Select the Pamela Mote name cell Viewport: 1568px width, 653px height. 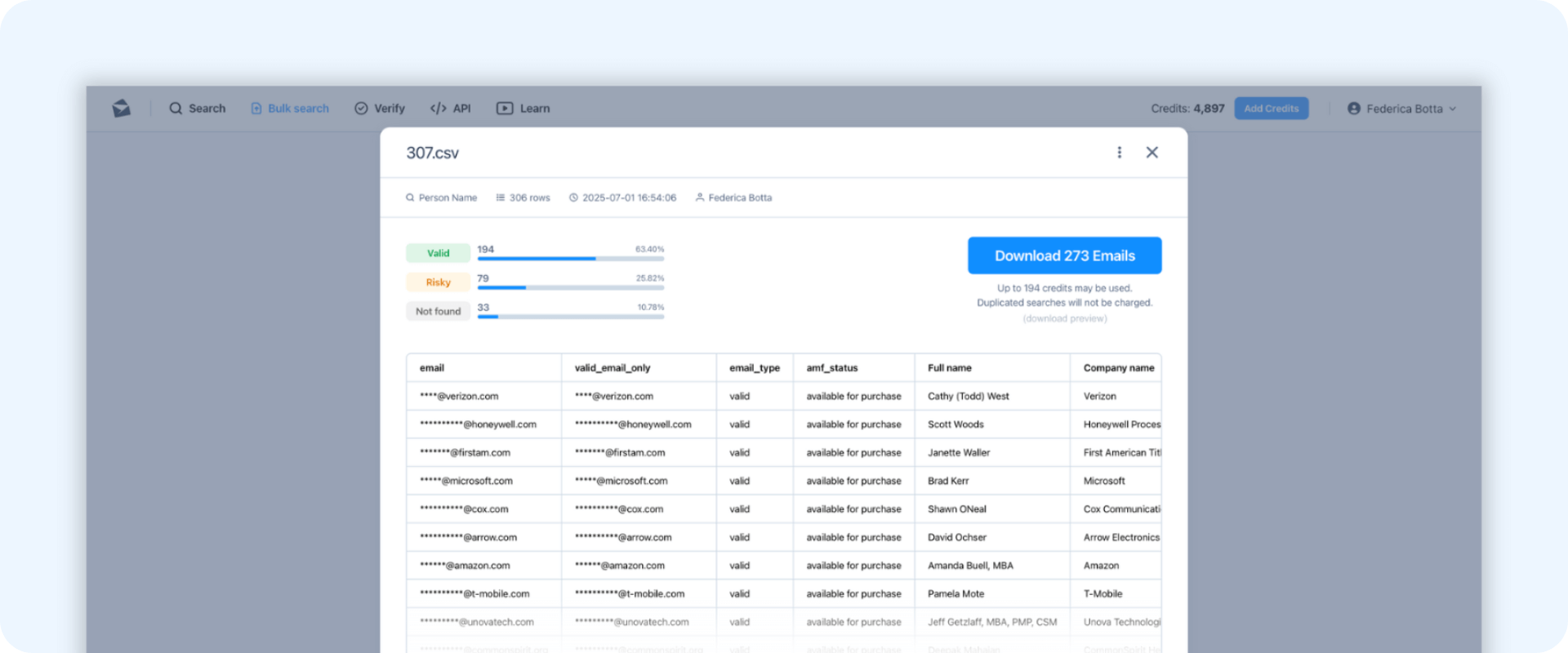click(992, 594)
